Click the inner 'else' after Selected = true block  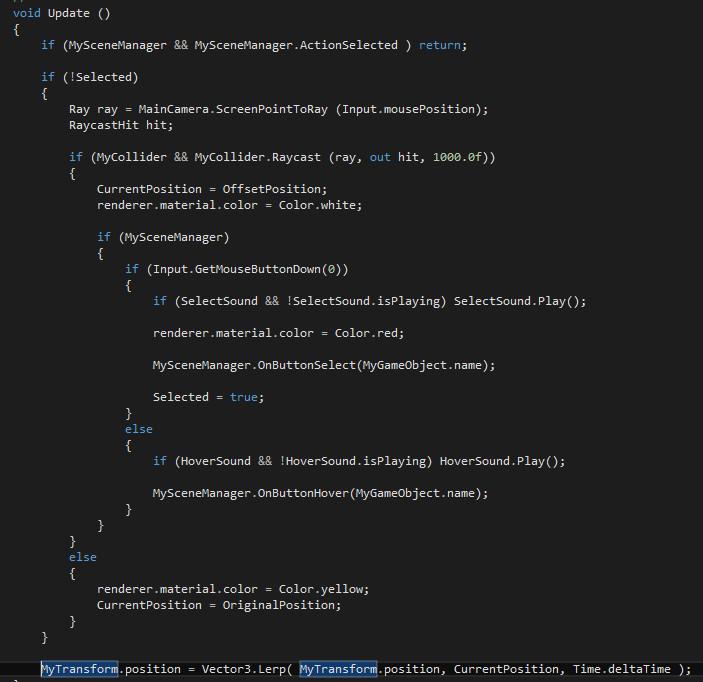pos(139,430)
